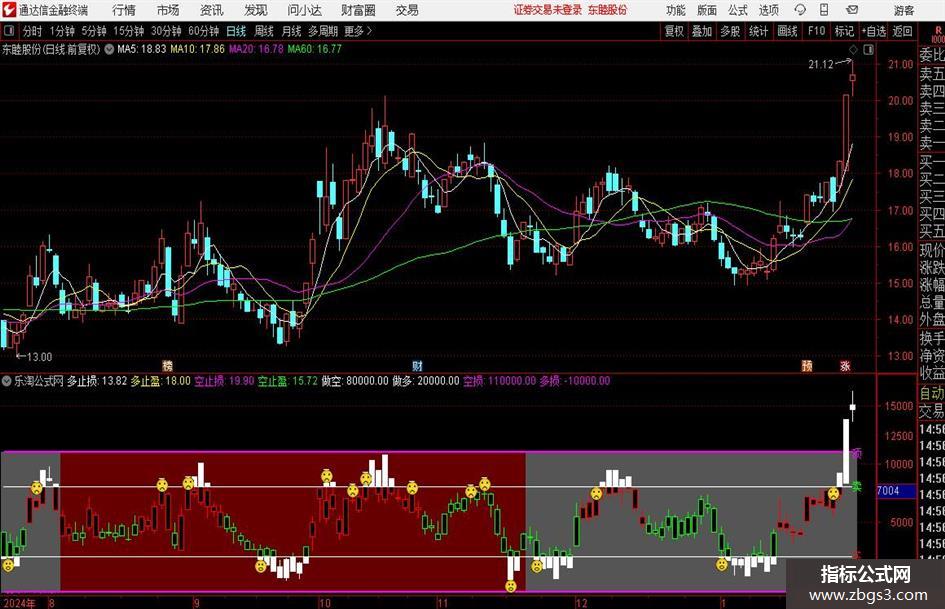Click the 返回 back button
Viewport: 945px width, 609px height.
click(x=902, y=31)
